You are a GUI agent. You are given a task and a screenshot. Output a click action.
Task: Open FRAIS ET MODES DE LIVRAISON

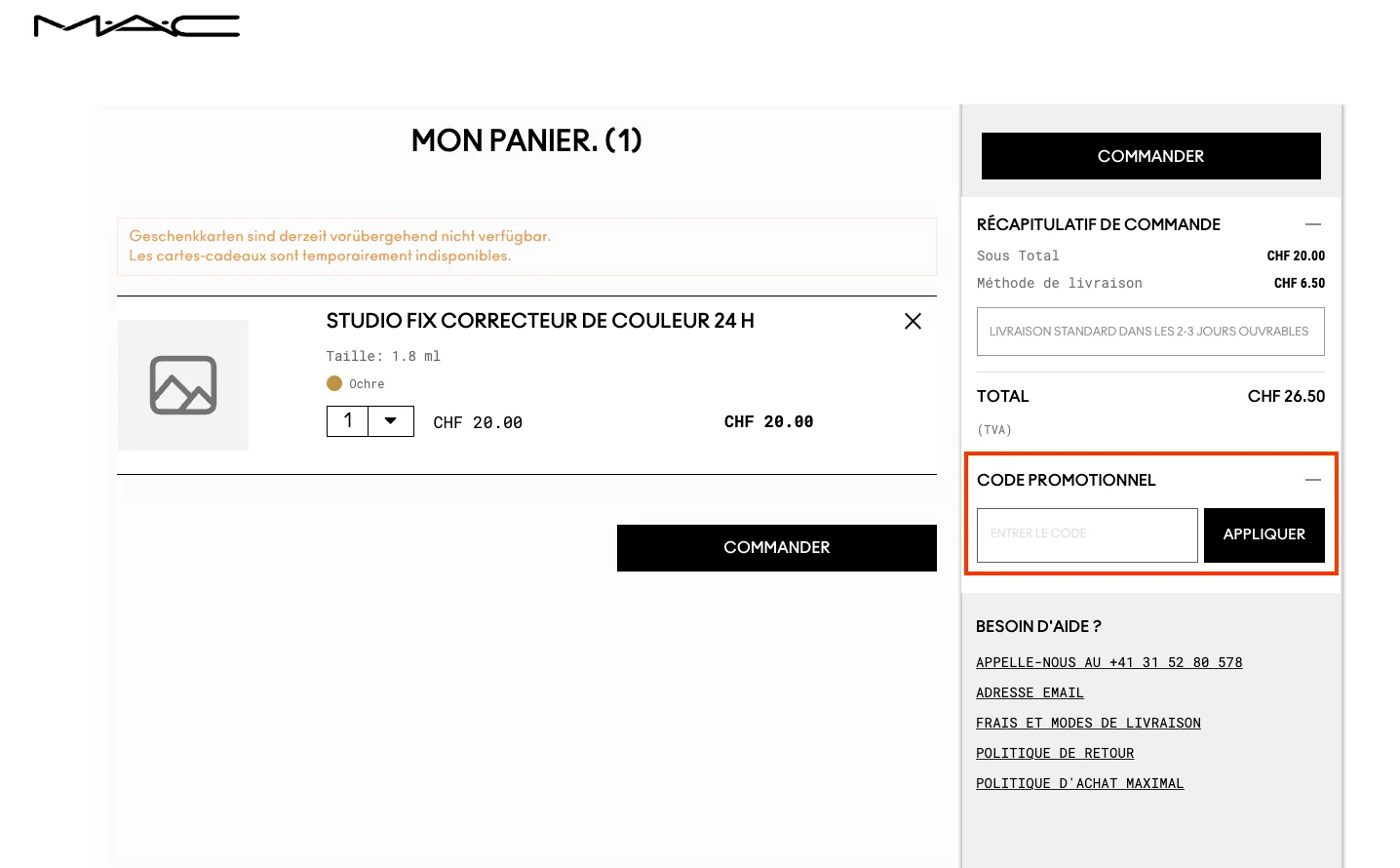click(1088, 723)
